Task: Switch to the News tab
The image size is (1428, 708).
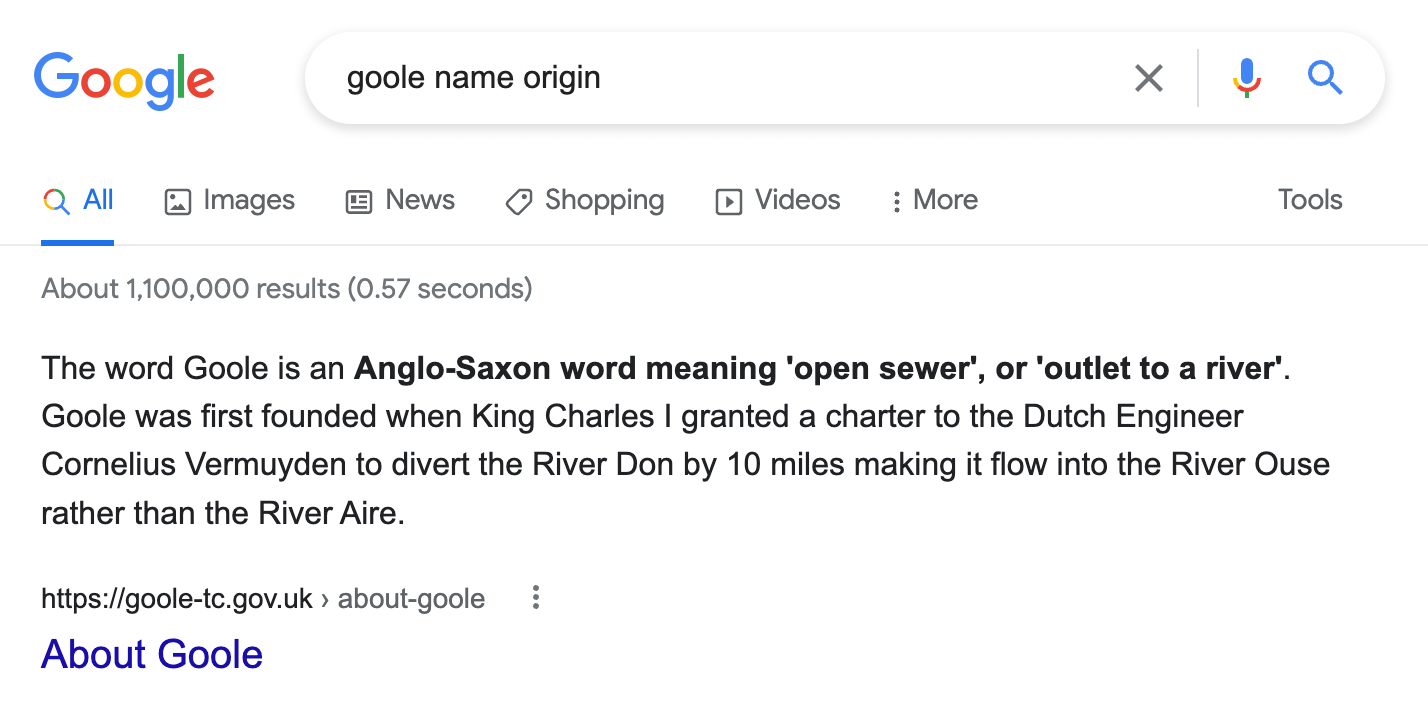Action: (420, 200)
